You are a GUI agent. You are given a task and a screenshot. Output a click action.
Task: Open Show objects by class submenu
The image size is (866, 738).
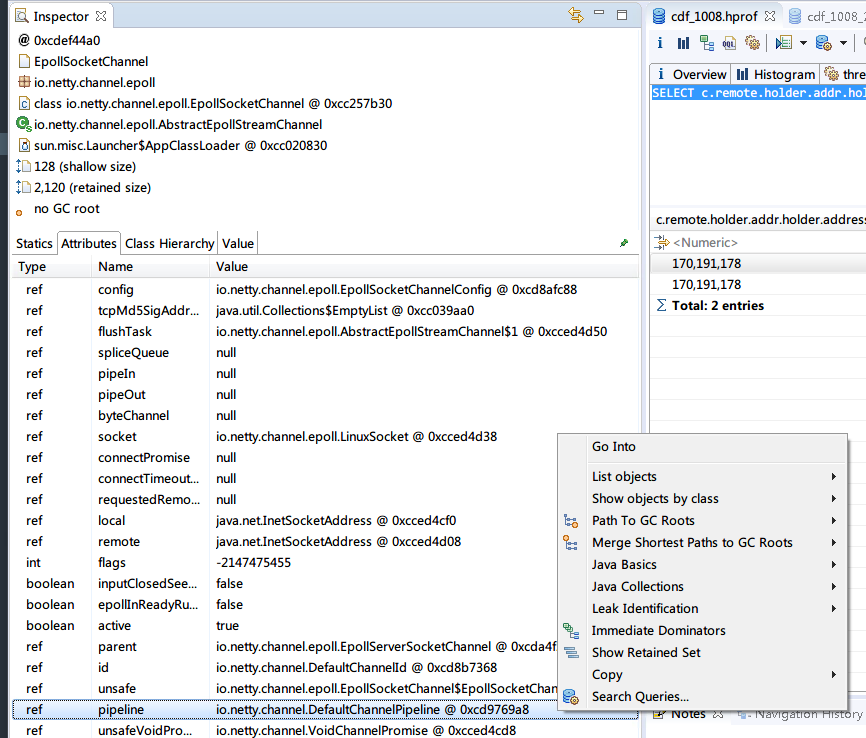pos(703,499)
